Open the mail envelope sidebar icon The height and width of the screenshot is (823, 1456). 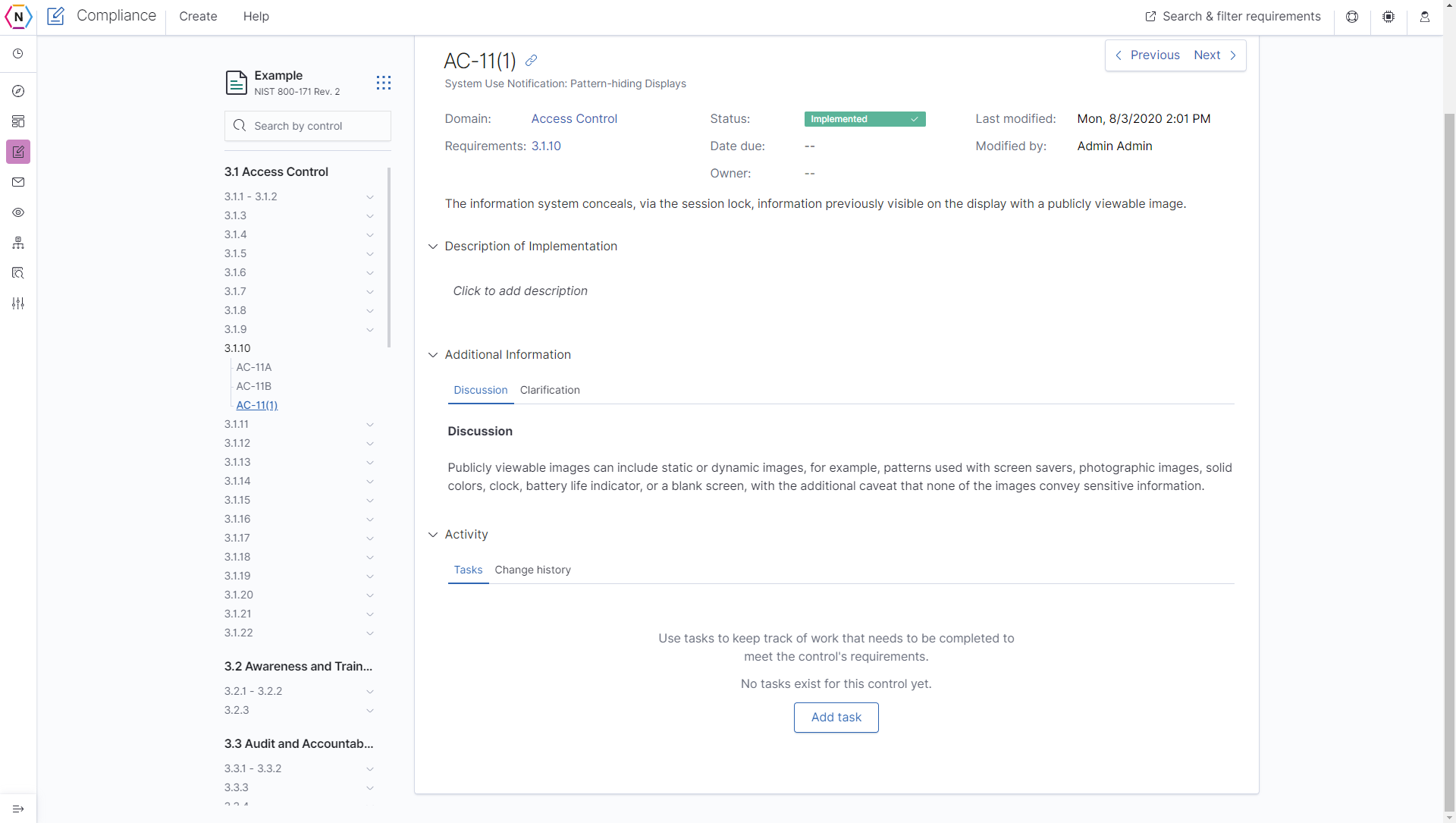coord(18,182)
